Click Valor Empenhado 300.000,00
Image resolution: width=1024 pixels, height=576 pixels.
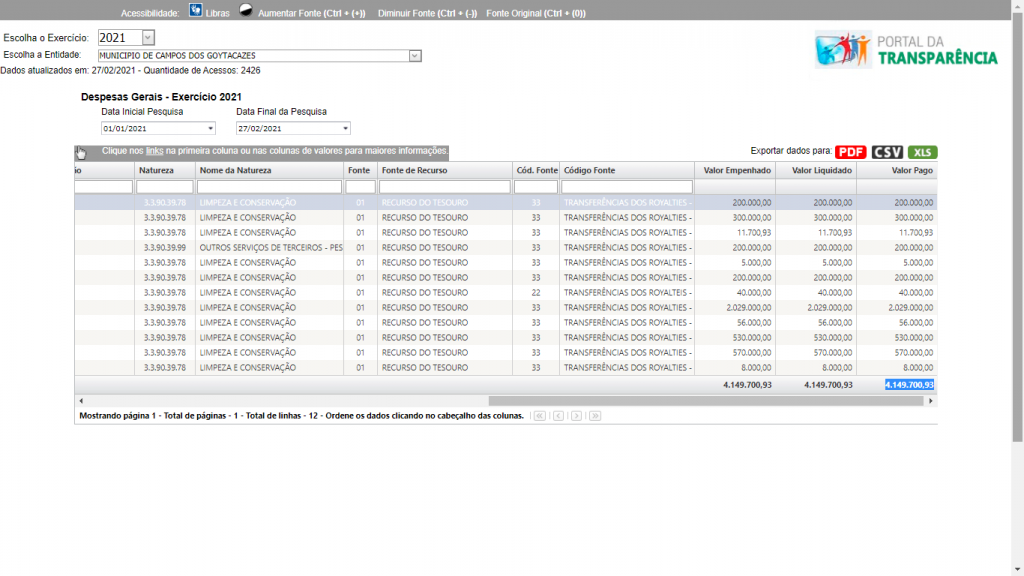(x=751, y=217)
